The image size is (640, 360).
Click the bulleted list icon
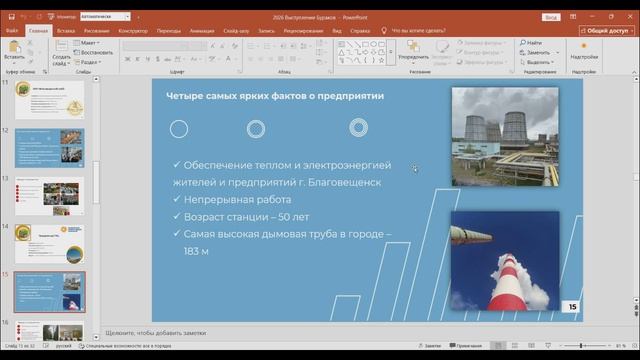252,46
